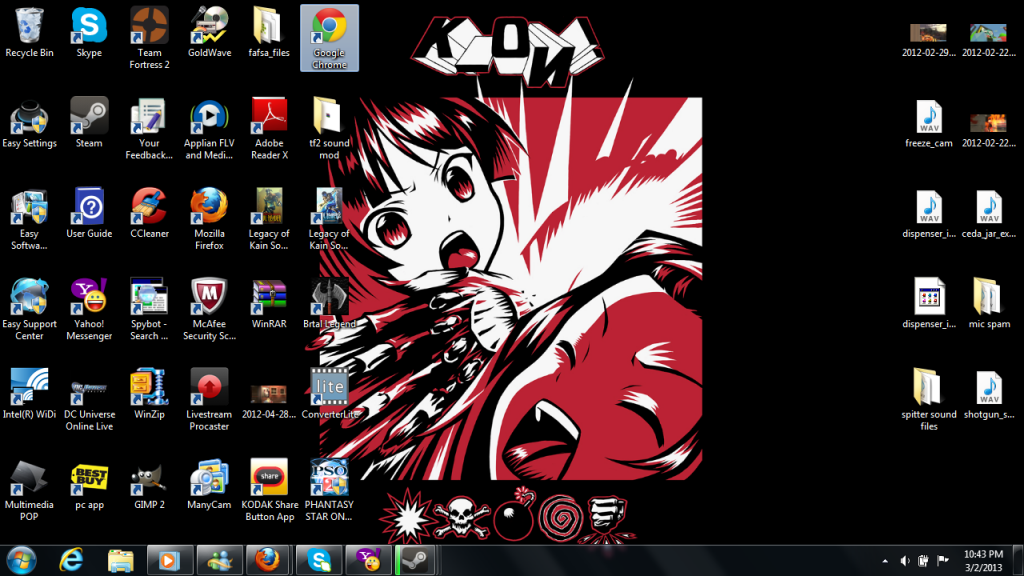Viewport: 1024px width, 576px height.
Task: Open Internet Explorer from the taskbar
Action: (72, 560)
